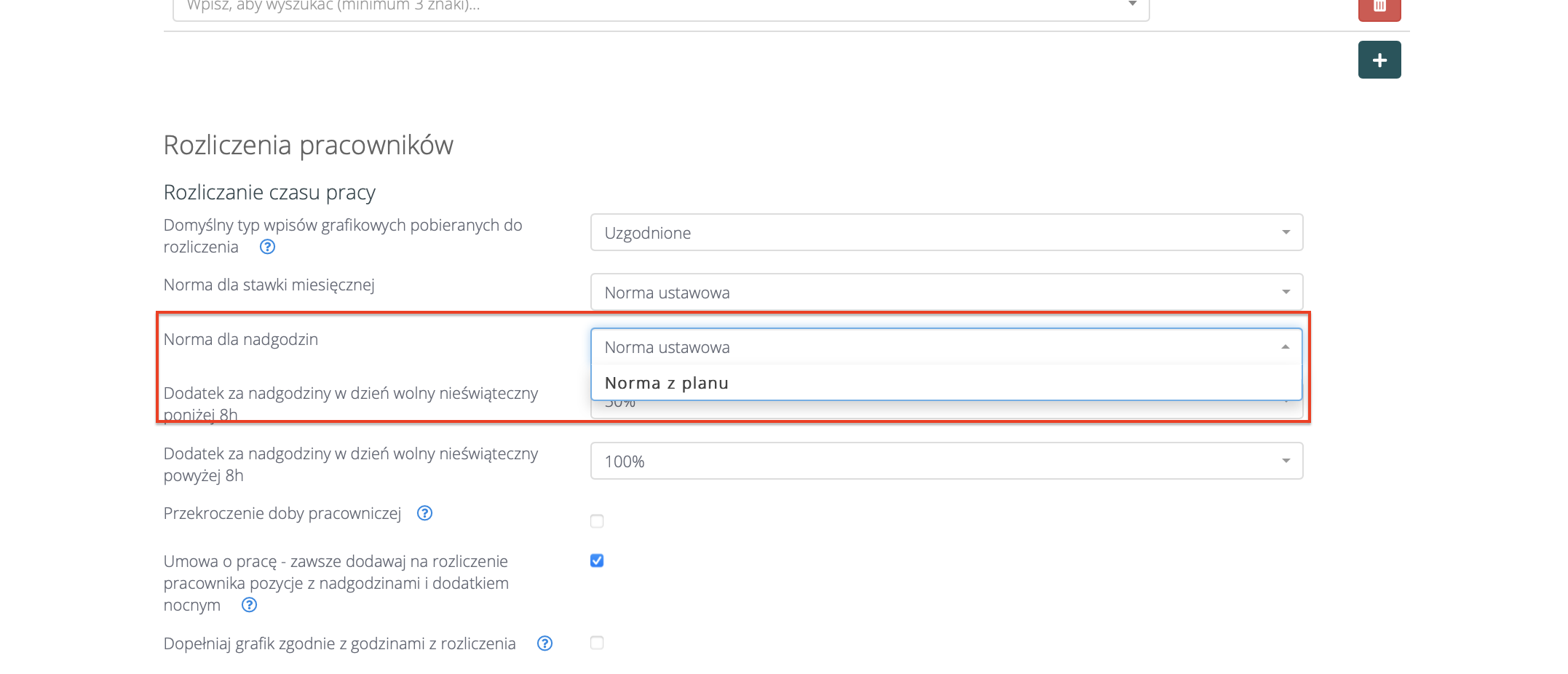Show help for Dopełniaj grafik option
This screenshot has width=1568, height=674.
[545, 643]
